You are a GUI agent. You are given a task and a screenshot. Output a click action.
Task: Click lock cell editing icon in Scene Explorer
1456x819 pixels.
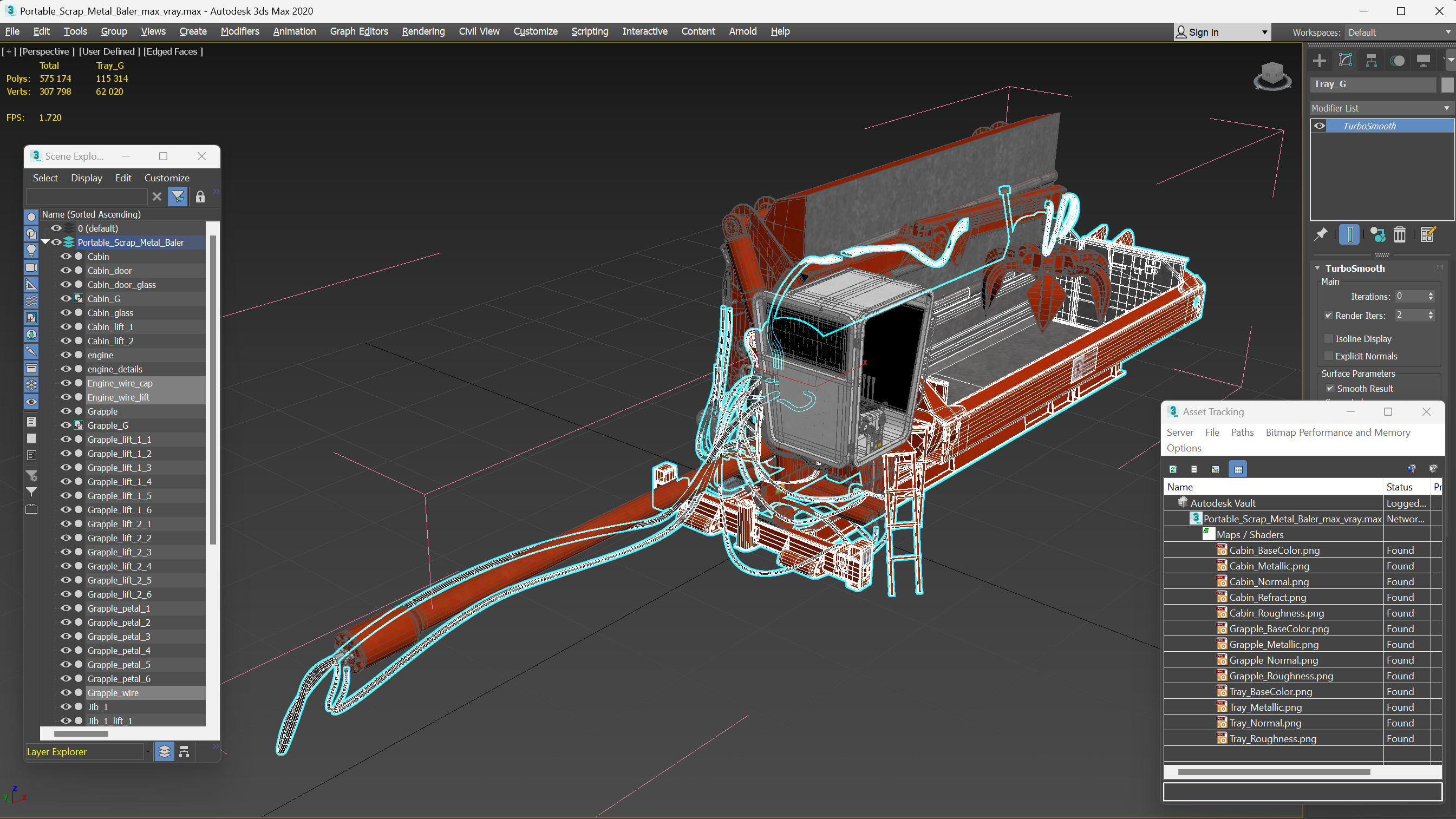pos(200,196)
